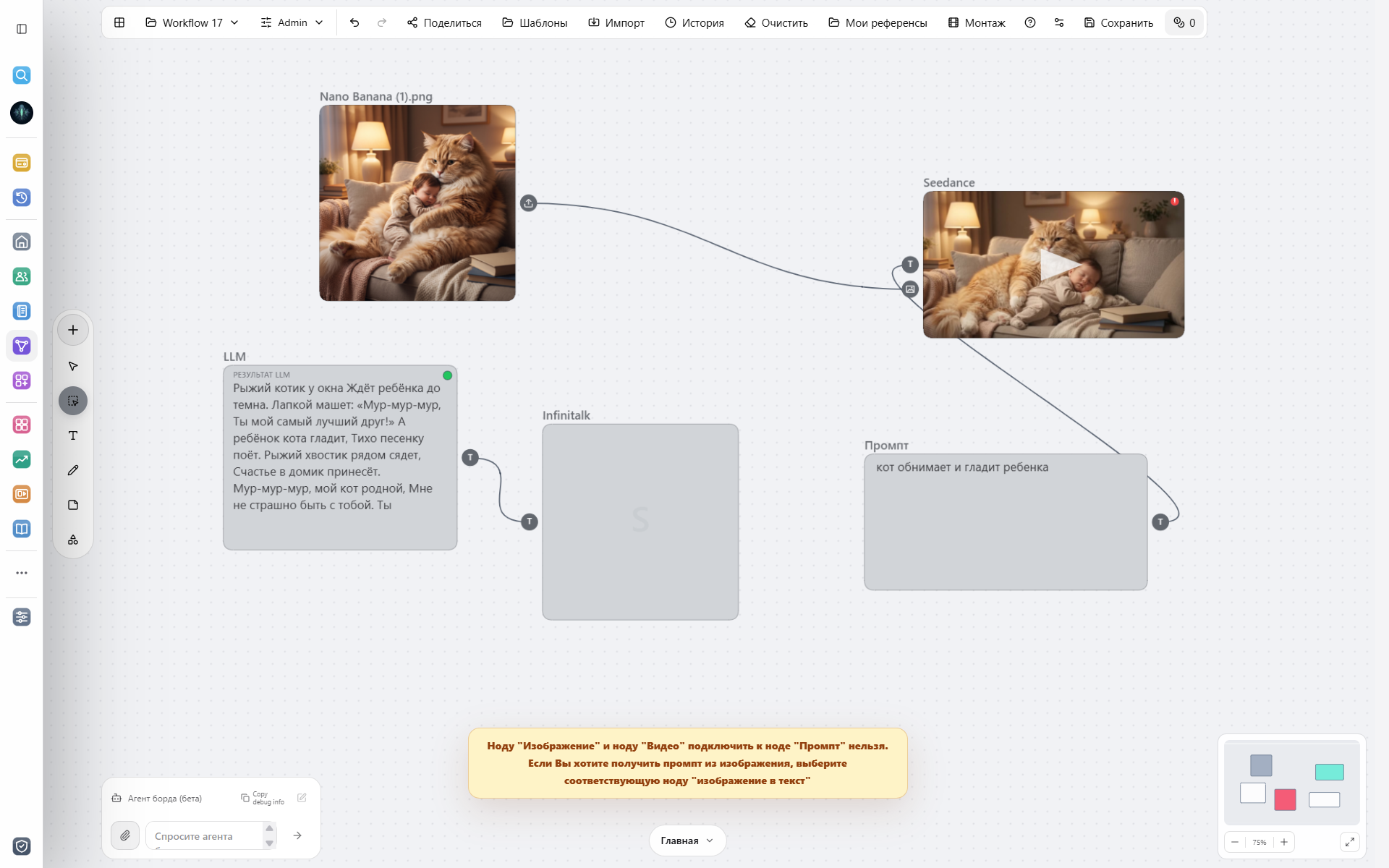Viewport: 1389px width, 868px height.
Task: Open the home sidebar icon
Action: 22,242
